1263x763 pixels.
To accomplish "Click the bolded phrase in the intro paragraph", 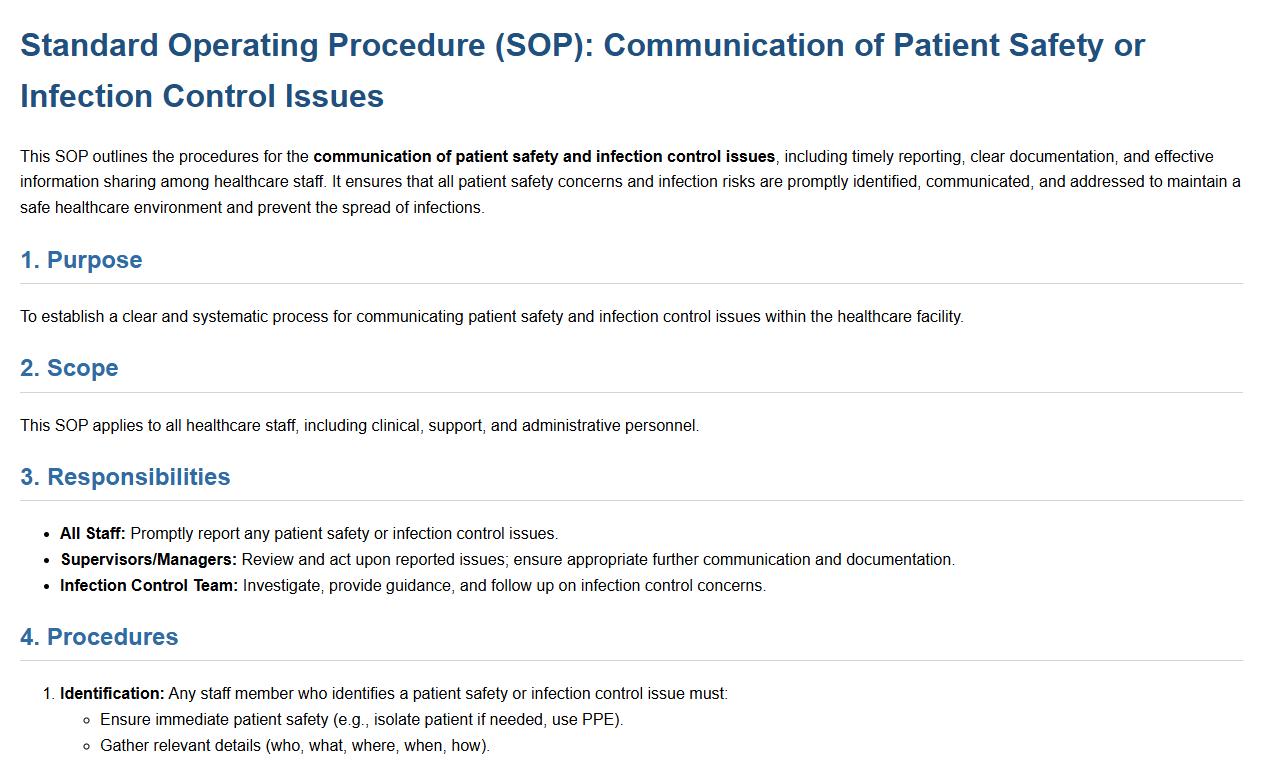I will pyautogui.click(x=544, y=156).
